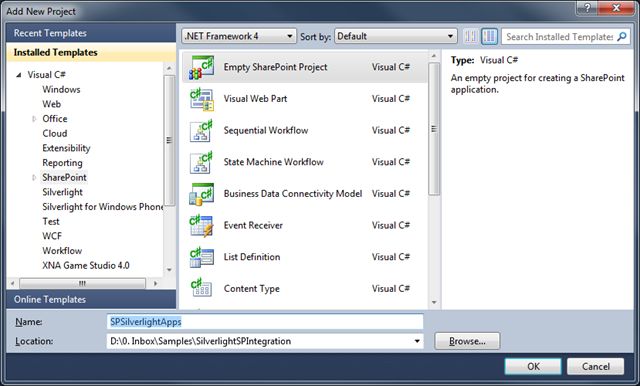
Task: Click template list scrollbar down arrow
Action: coord(434,302)
